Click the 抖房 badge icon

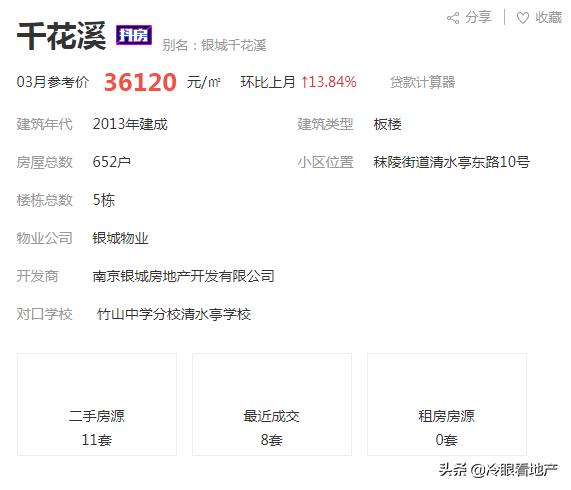(134, 35)
